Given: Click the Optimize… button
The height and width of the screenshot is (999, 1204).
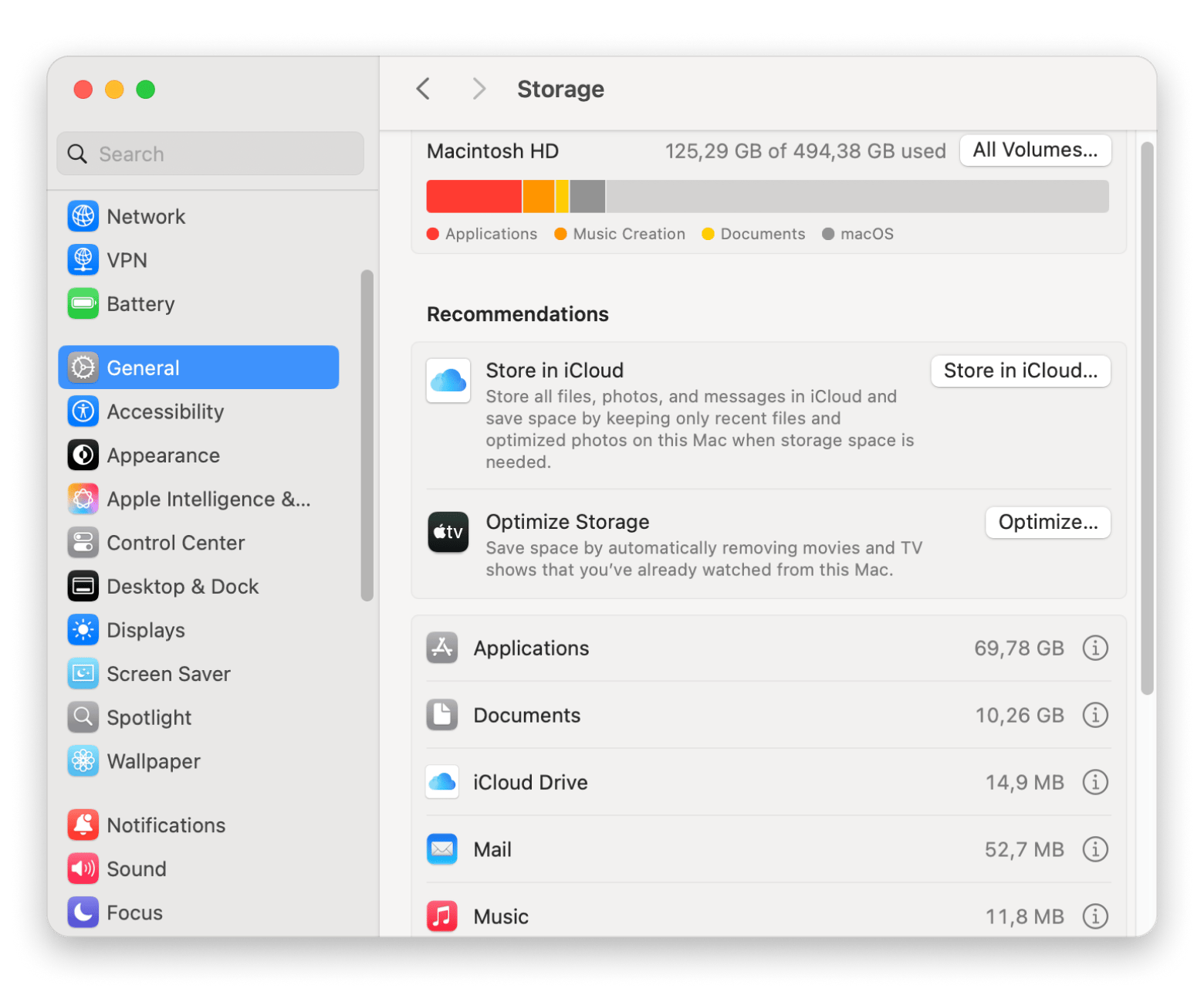Looking at the screenshot, I should (x=1047, y=522).
